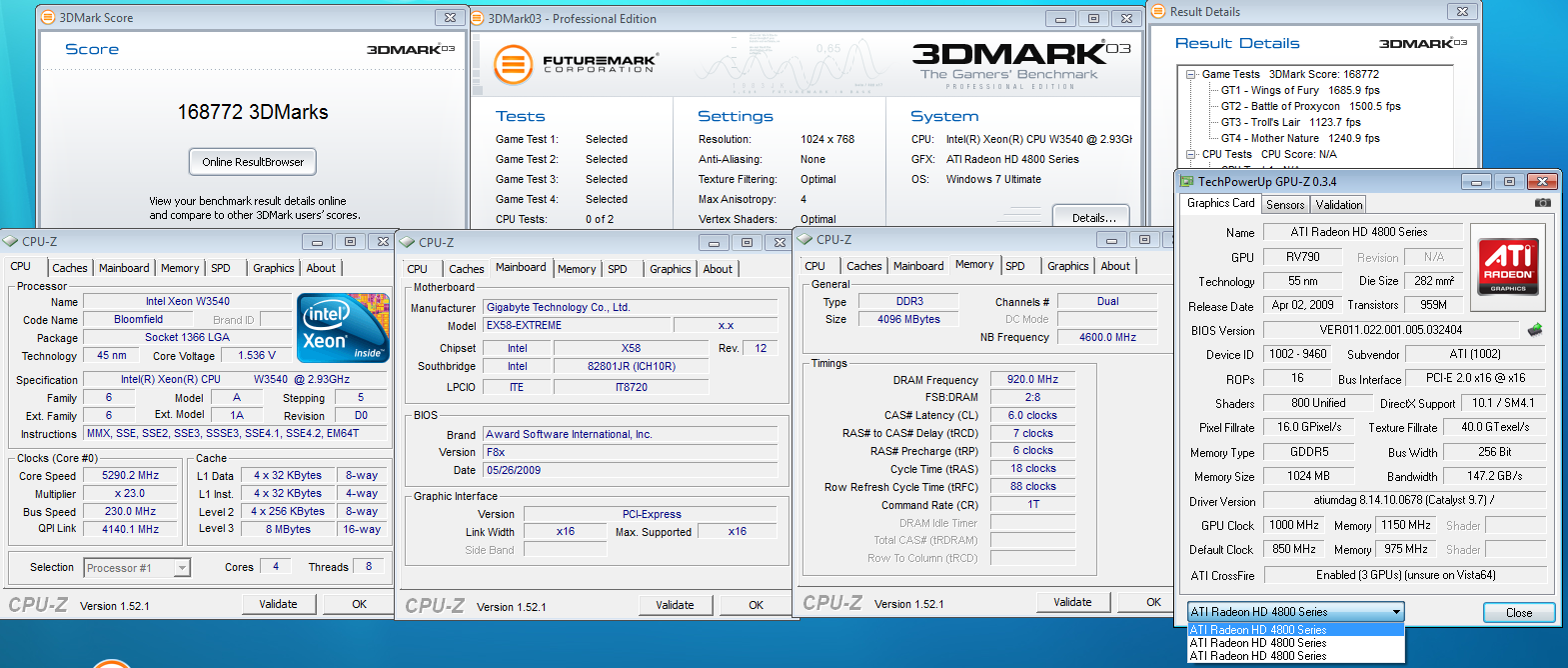Click OK in CPU-Z window showing Mainboard tab
The width and height of the screenshot is (1568, 668).
[756, 605]
